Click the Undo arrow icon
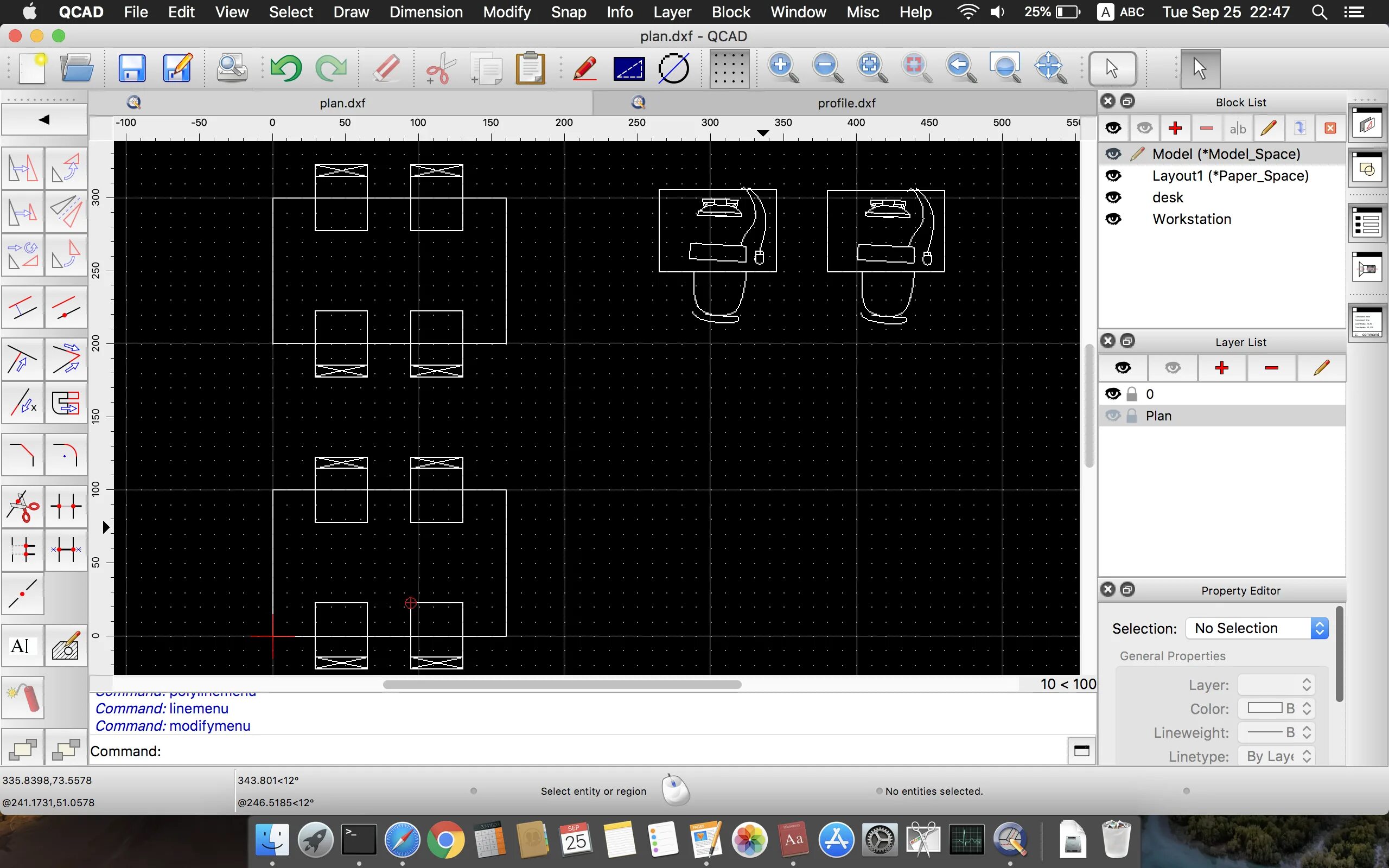 click(286, 69)
